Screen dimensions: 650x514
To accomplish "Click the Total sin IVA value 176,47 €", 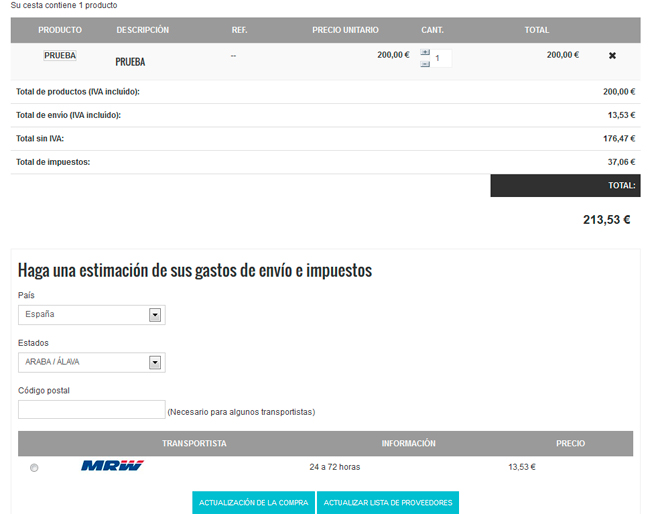I will pyautogui.click(x=619, y=138).
